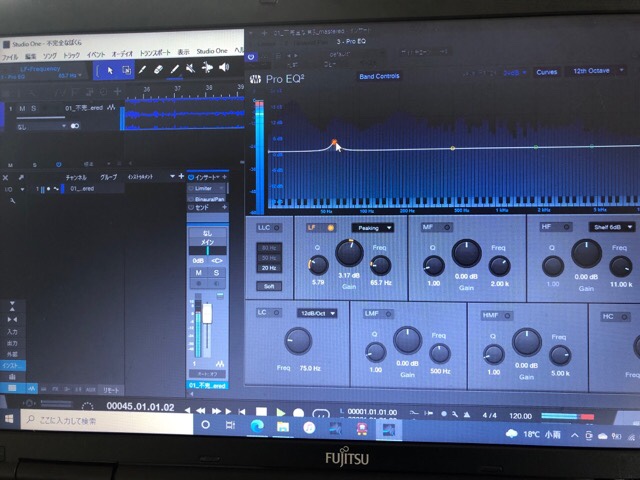Open the トランスポート menu
This screenshot has width=640, height=480.
pyautogui.click(x=155, y=53)
